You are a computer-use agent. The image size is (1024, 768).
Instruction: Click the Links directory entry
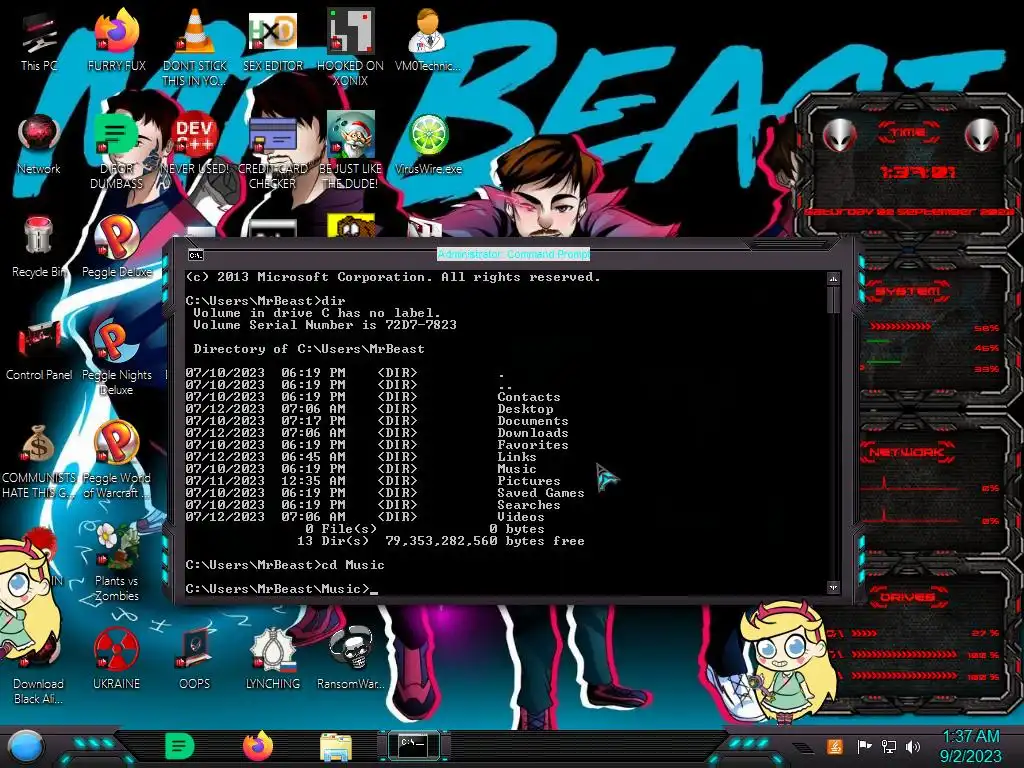517,457
